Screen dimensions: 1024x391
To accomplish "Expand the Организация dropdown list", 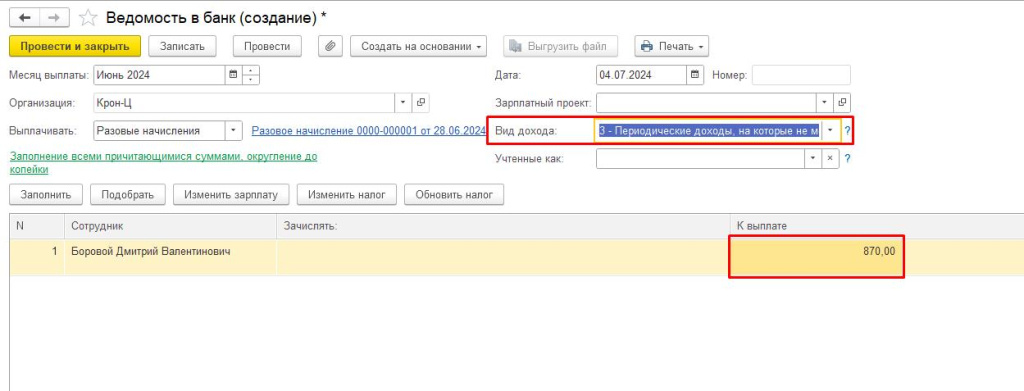I will 403,102.
